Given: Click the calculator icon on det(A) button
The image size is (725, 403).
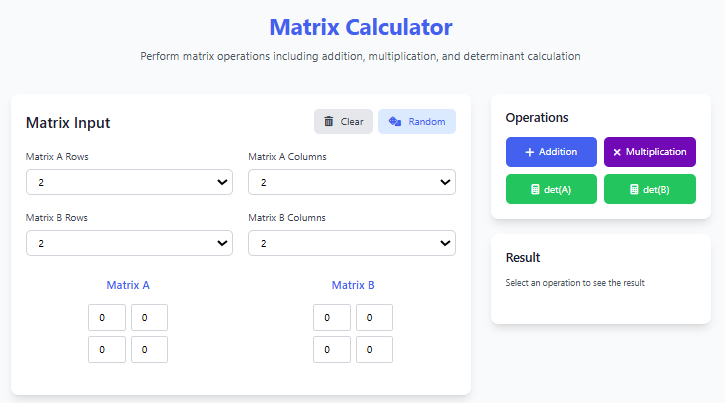Looking at the screenshot, I should click(x=535, y=190).
